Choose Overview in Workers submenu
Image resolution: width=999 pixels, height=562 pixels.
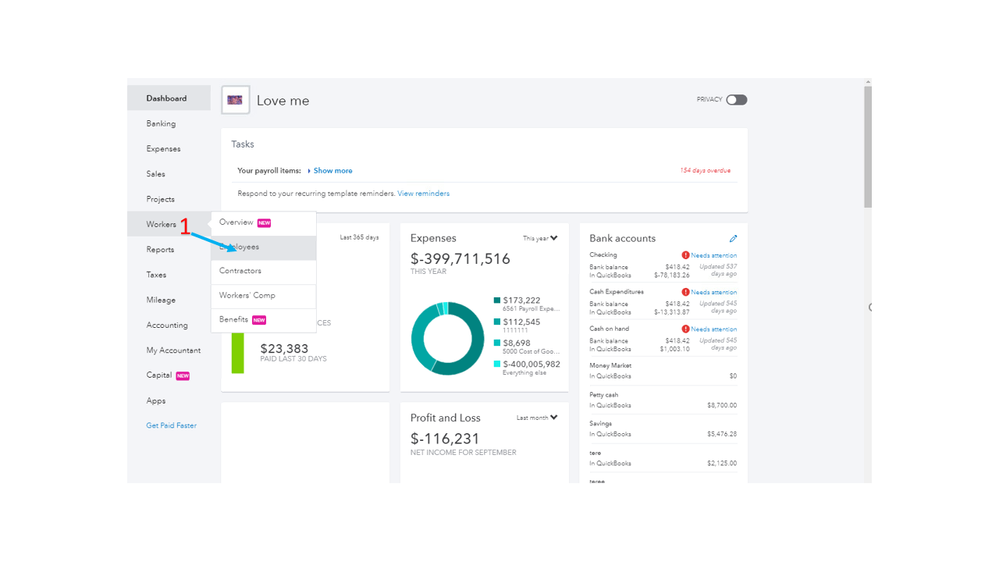pos(264,222)
